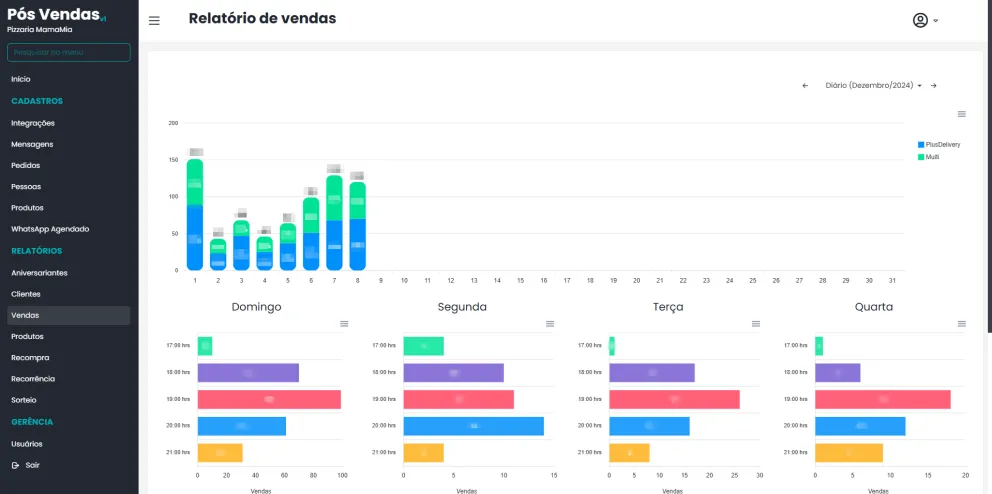Open the Segunda chart menu icon
Viewport: 992px width, 494px height.
(550, 324)
